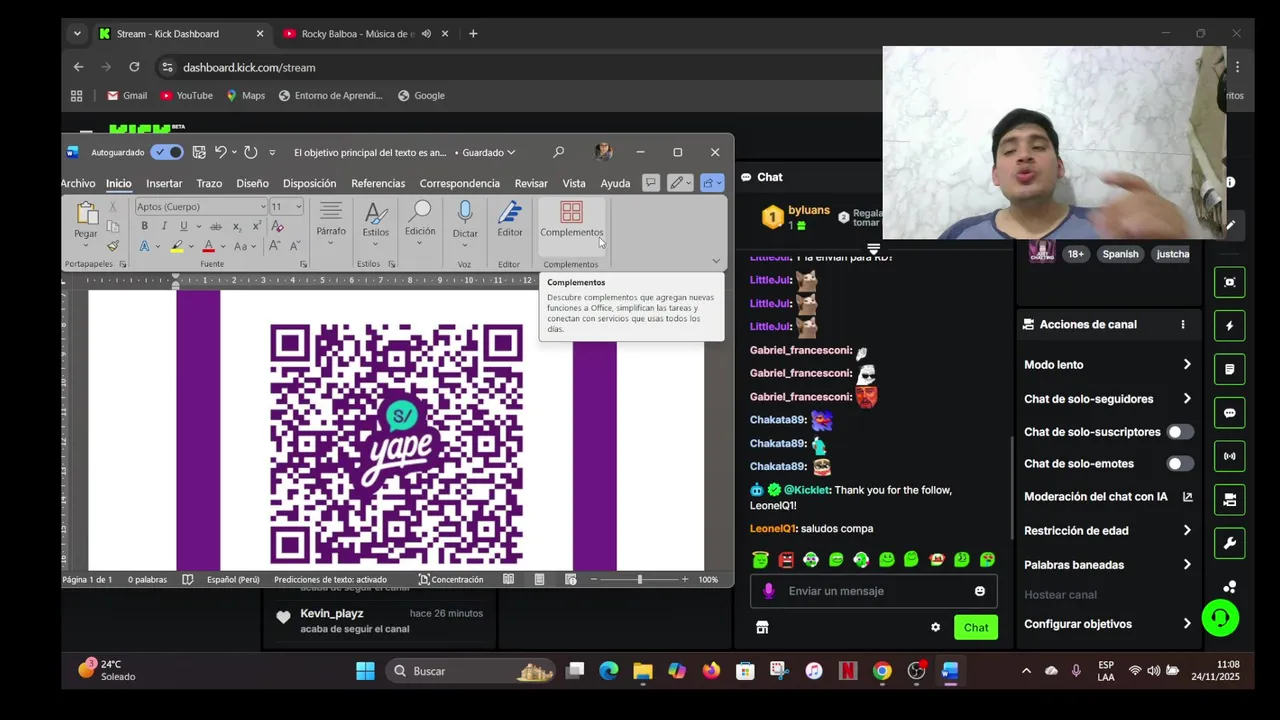
Task: Increase font size with the grow-font icon
Action: tap(277, 246)
